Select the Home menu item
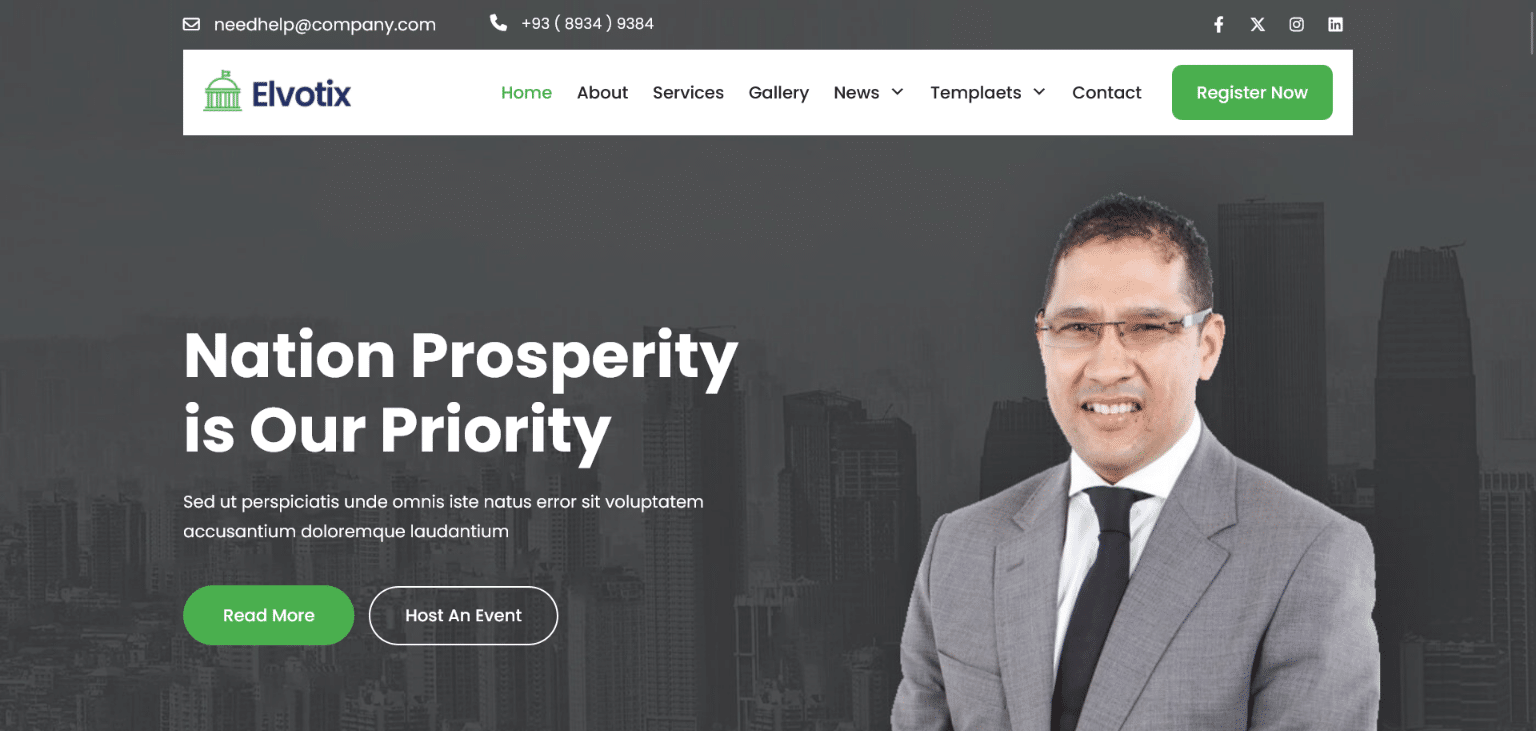Viewport: 1536px width, 731px height. [526, 93]
